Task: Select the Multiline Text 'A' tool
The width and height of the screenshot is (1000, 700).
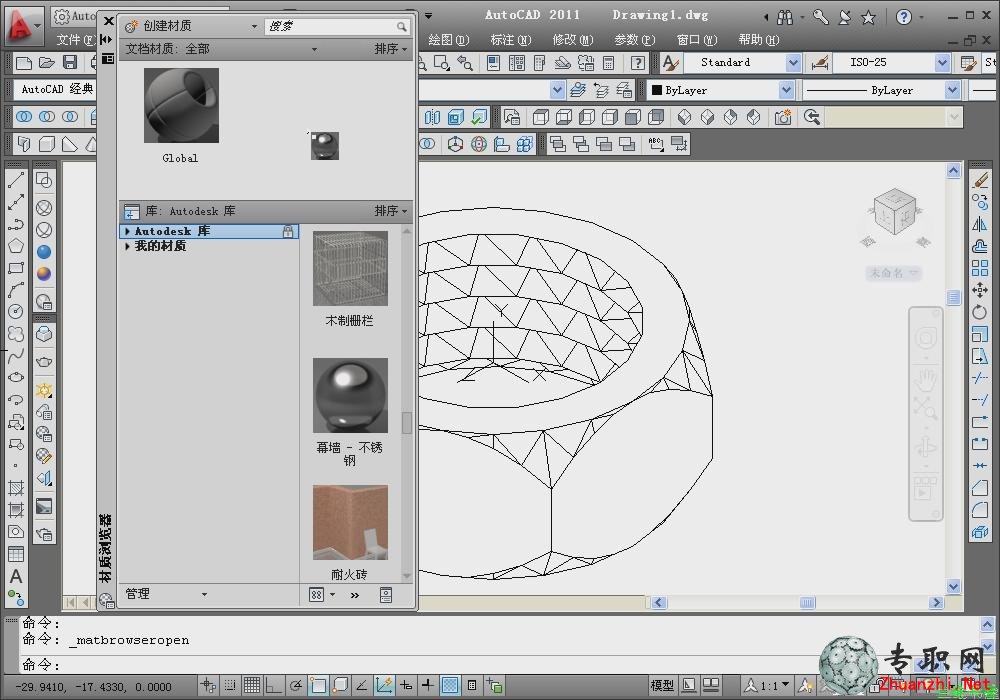Action: pos(16,576)
